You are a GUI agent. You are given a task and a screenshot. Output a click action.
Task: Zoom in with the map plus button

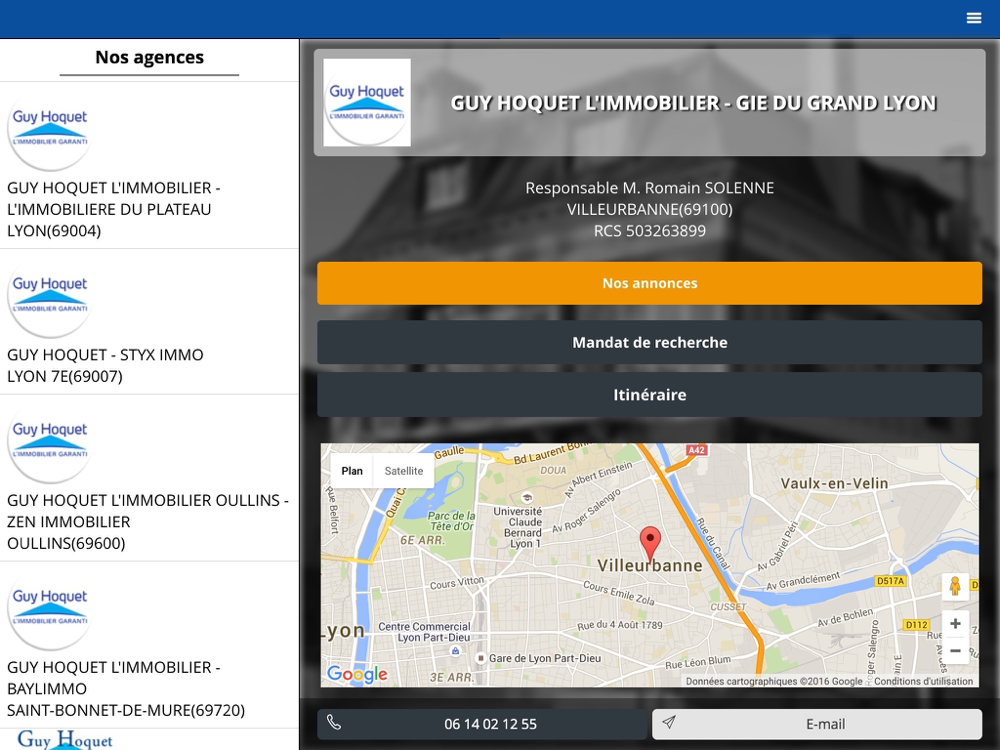pos(955,624)
